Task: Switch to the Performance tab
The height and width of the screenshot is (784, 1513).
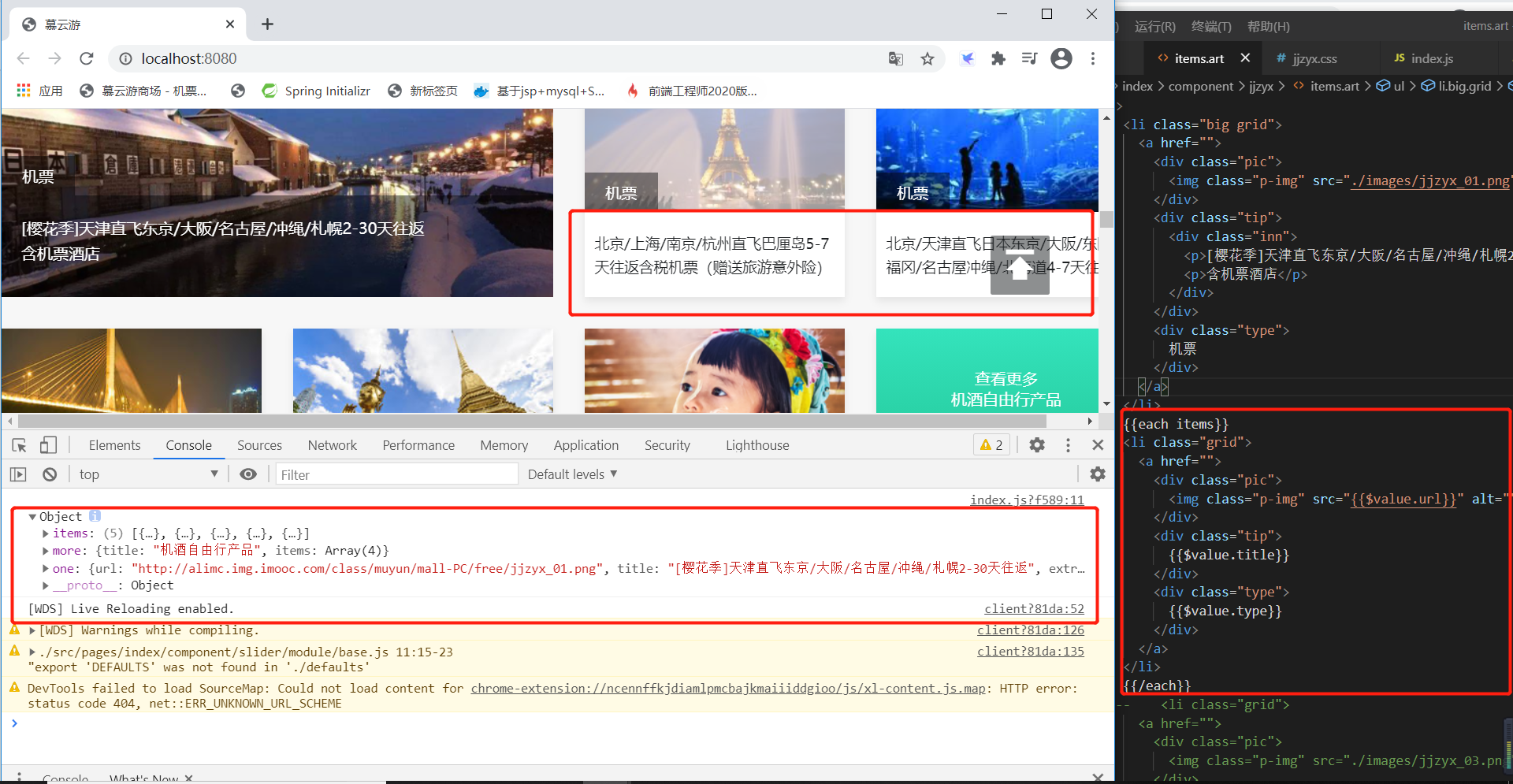Action: click(x=418, y=445)
